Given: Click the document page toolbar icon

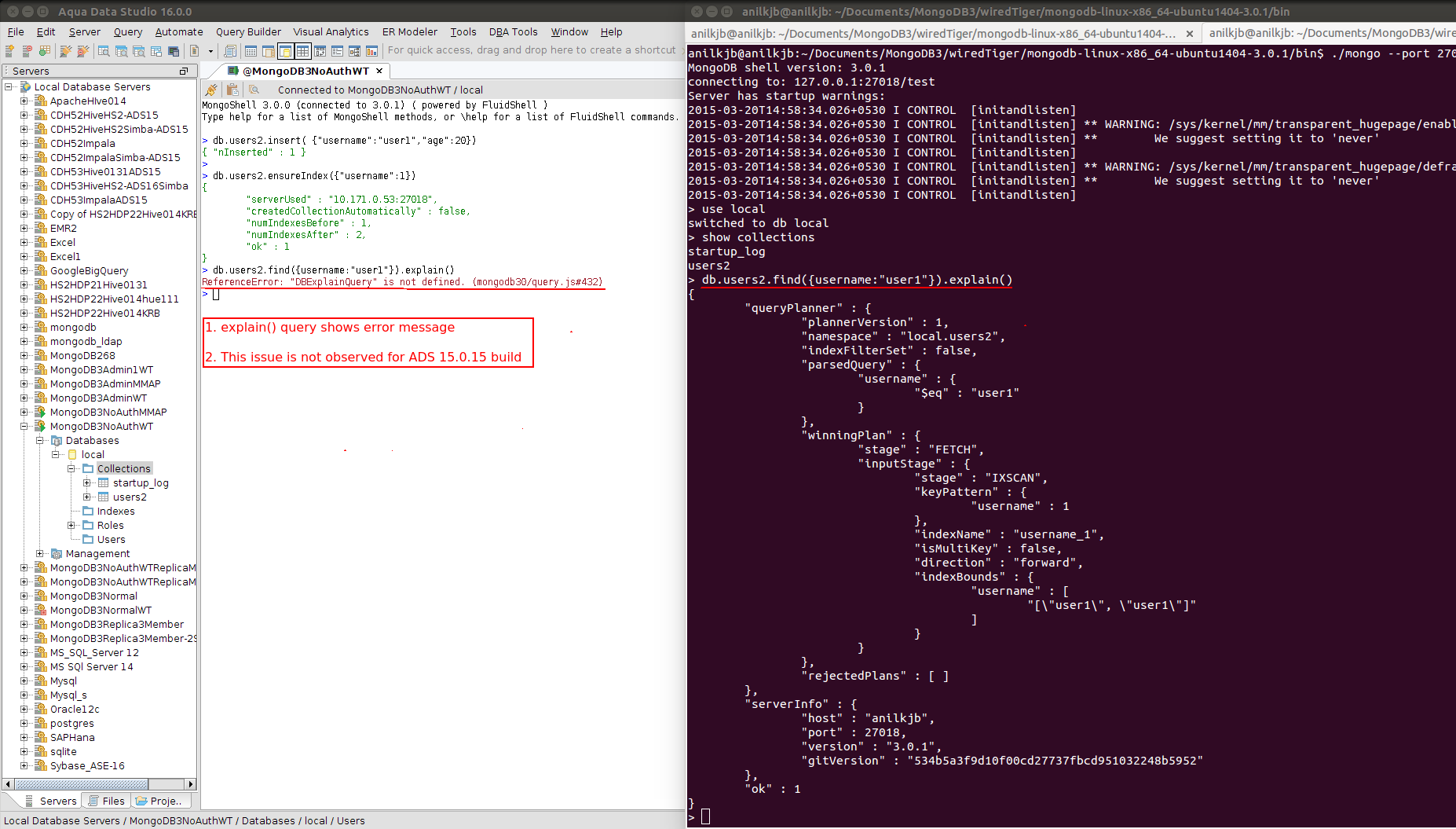Looking at the screenshot, I should pyautogui.click(x=195, y=51).
